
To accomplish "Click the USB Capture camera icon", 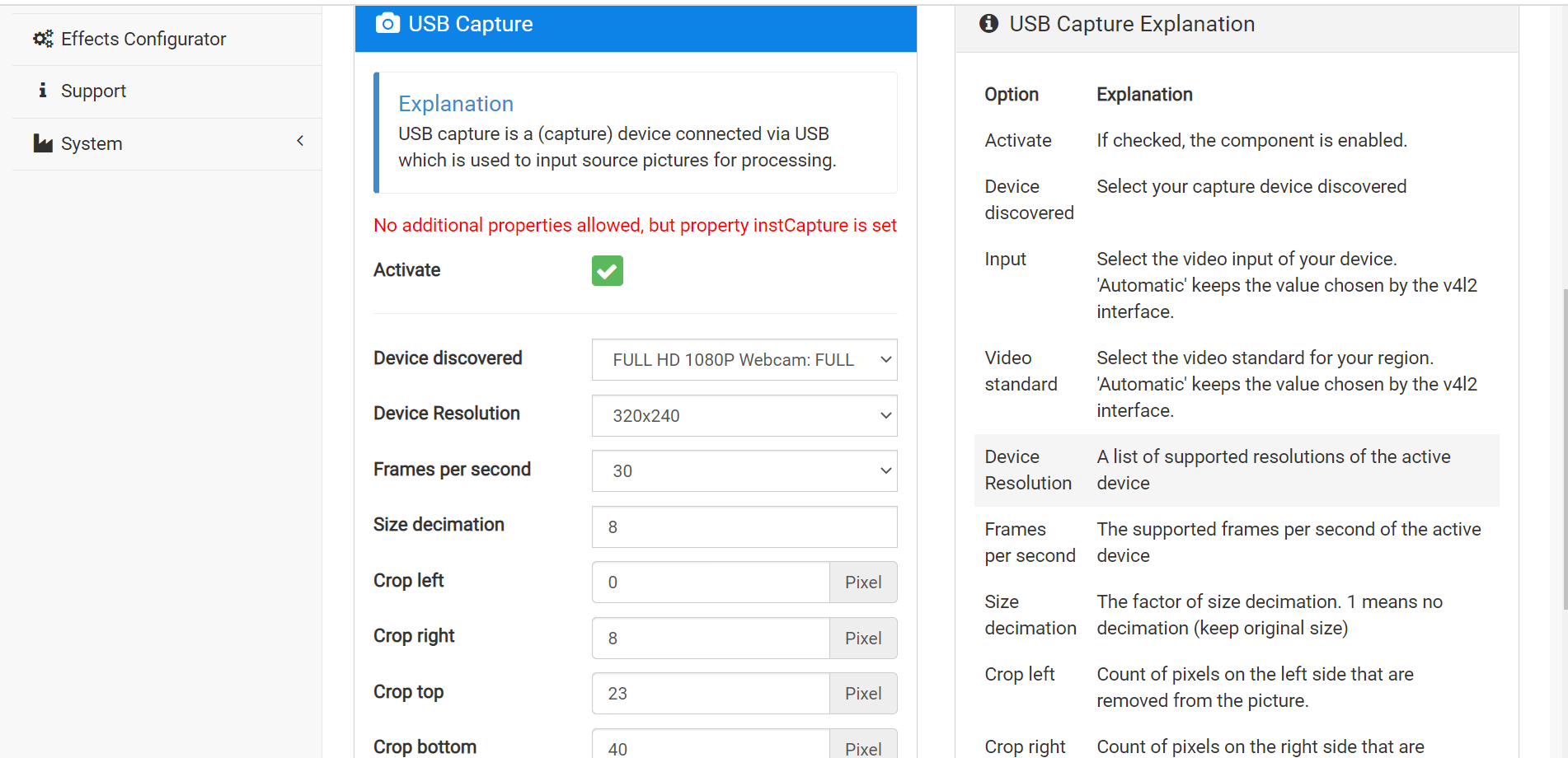I will click(x=387, y=24).
